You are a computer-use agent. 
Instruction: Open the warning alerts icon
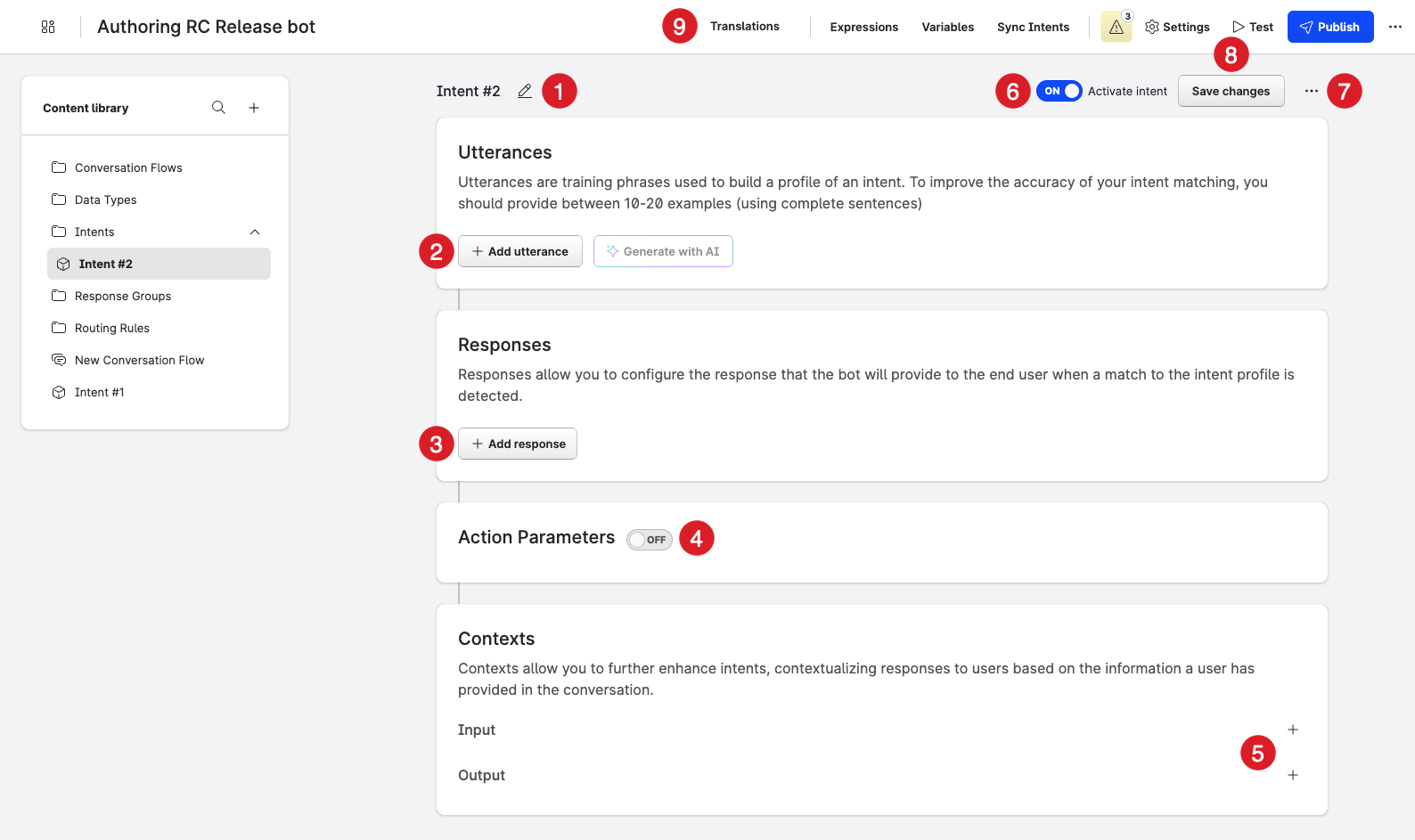point(1116,27)
